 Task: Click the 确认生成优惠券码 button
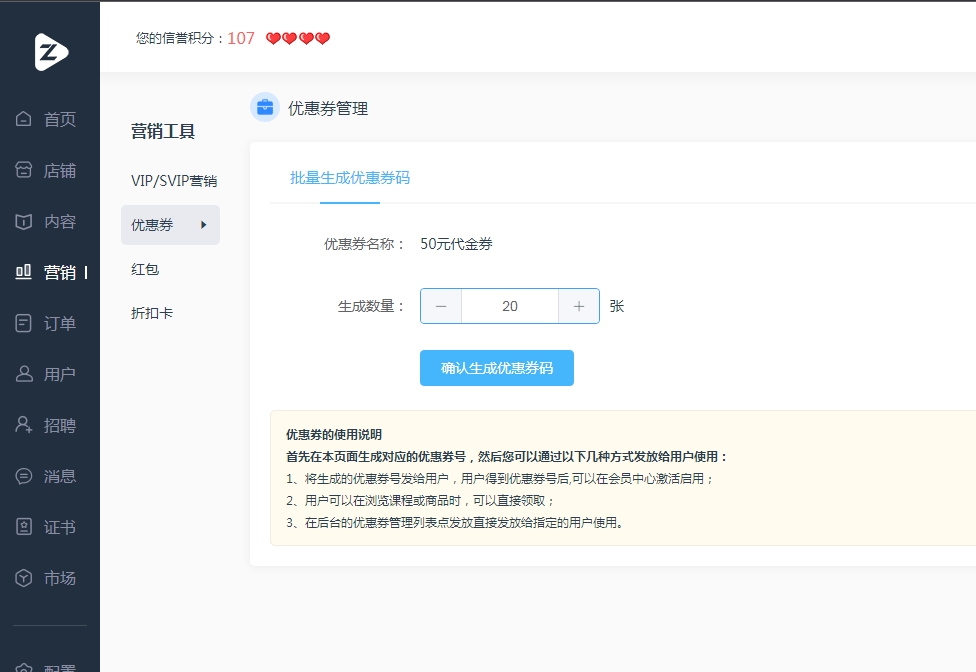click(497, 368)
